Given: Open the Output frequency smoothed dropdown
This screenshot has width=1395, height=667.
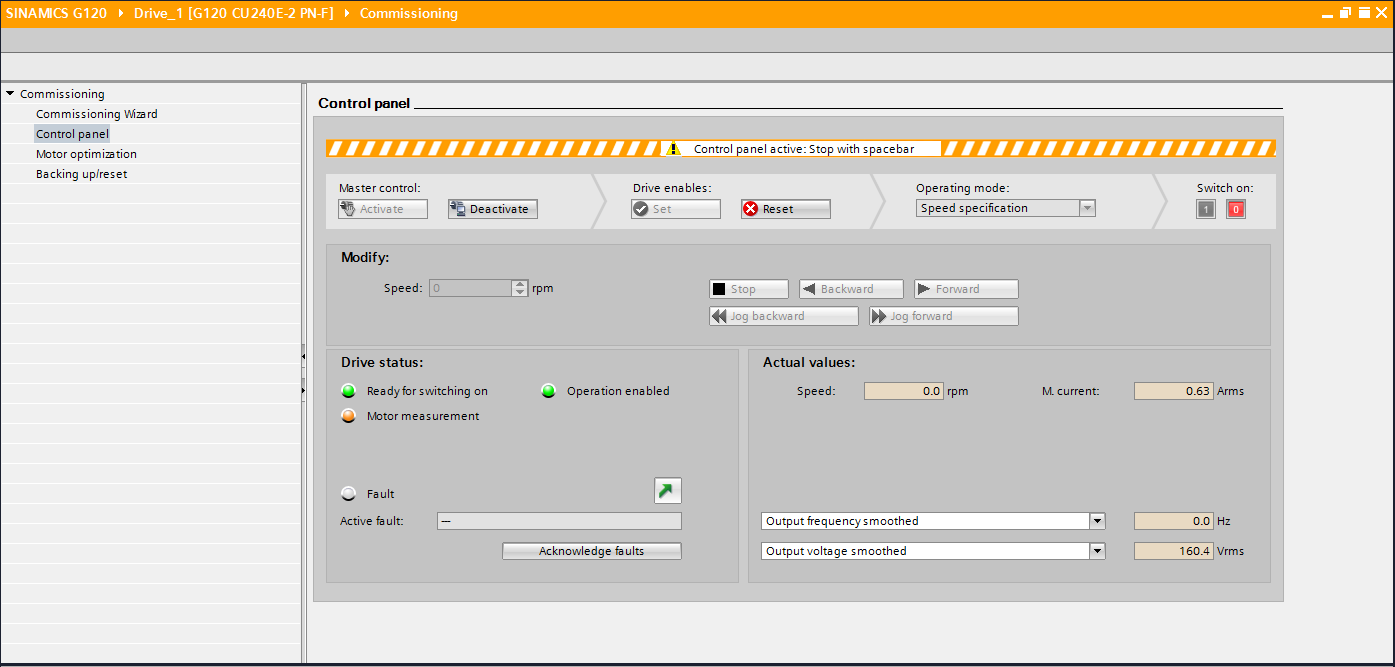Looking at the screenshot, I should (1097, 521).
